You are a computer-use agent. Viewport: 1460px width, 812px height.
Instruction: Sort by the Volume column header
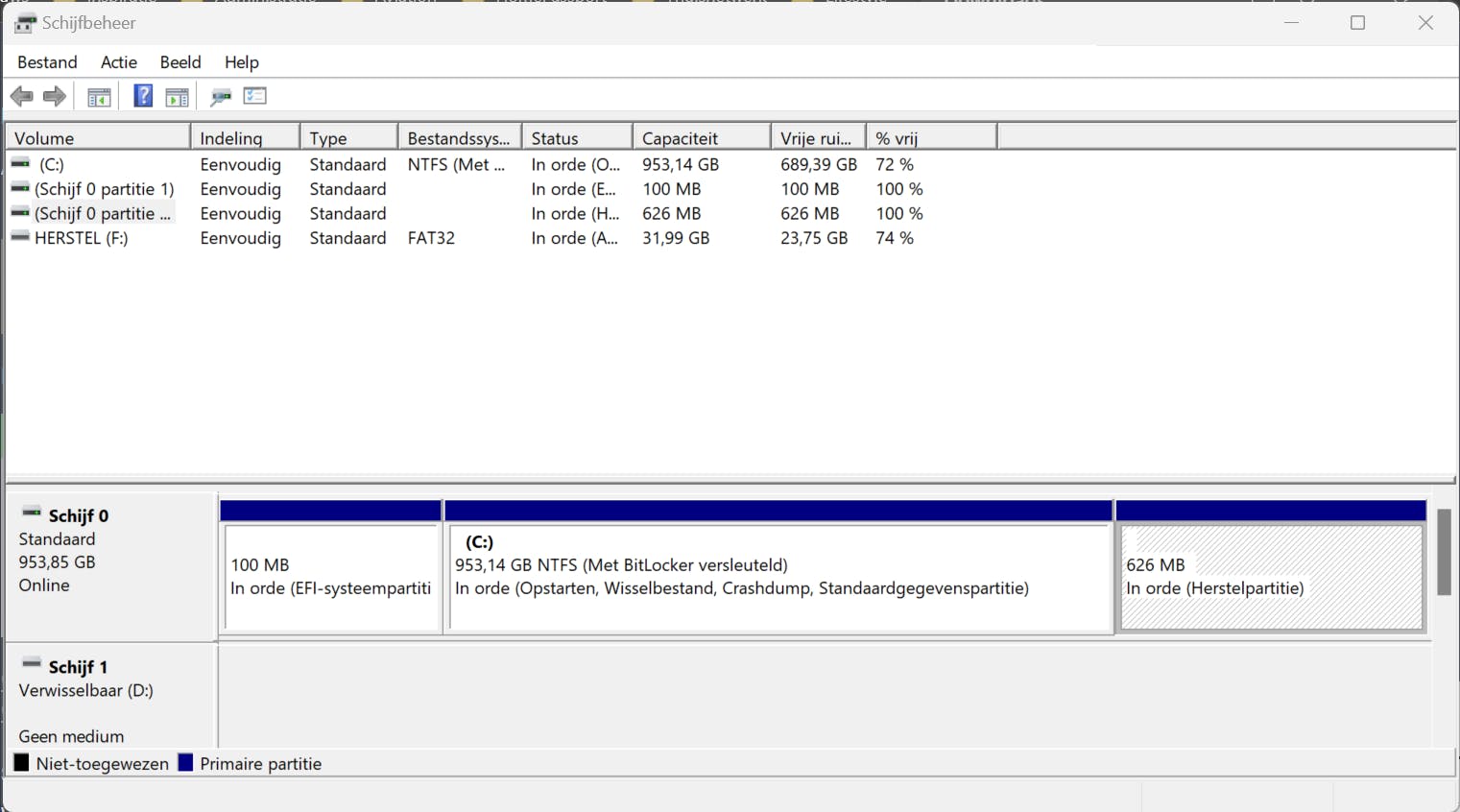click(x=98, y=138)
